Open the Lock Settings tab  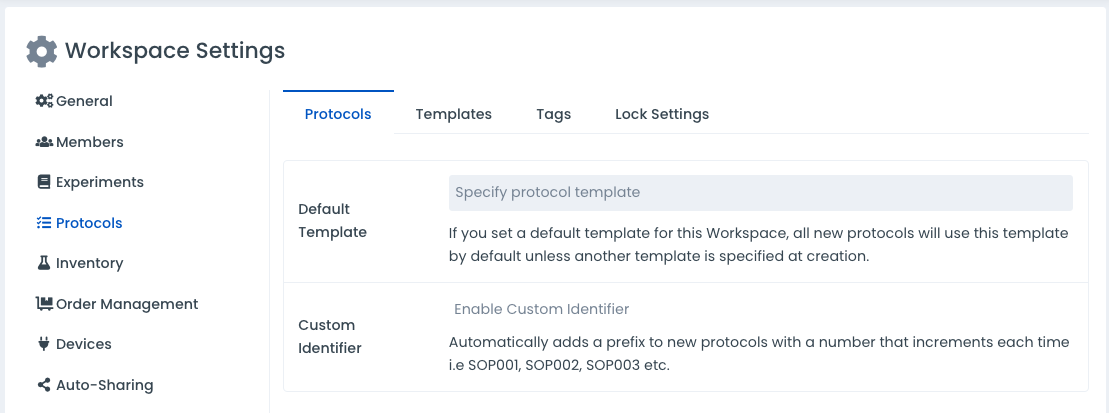tap(661, 114)
